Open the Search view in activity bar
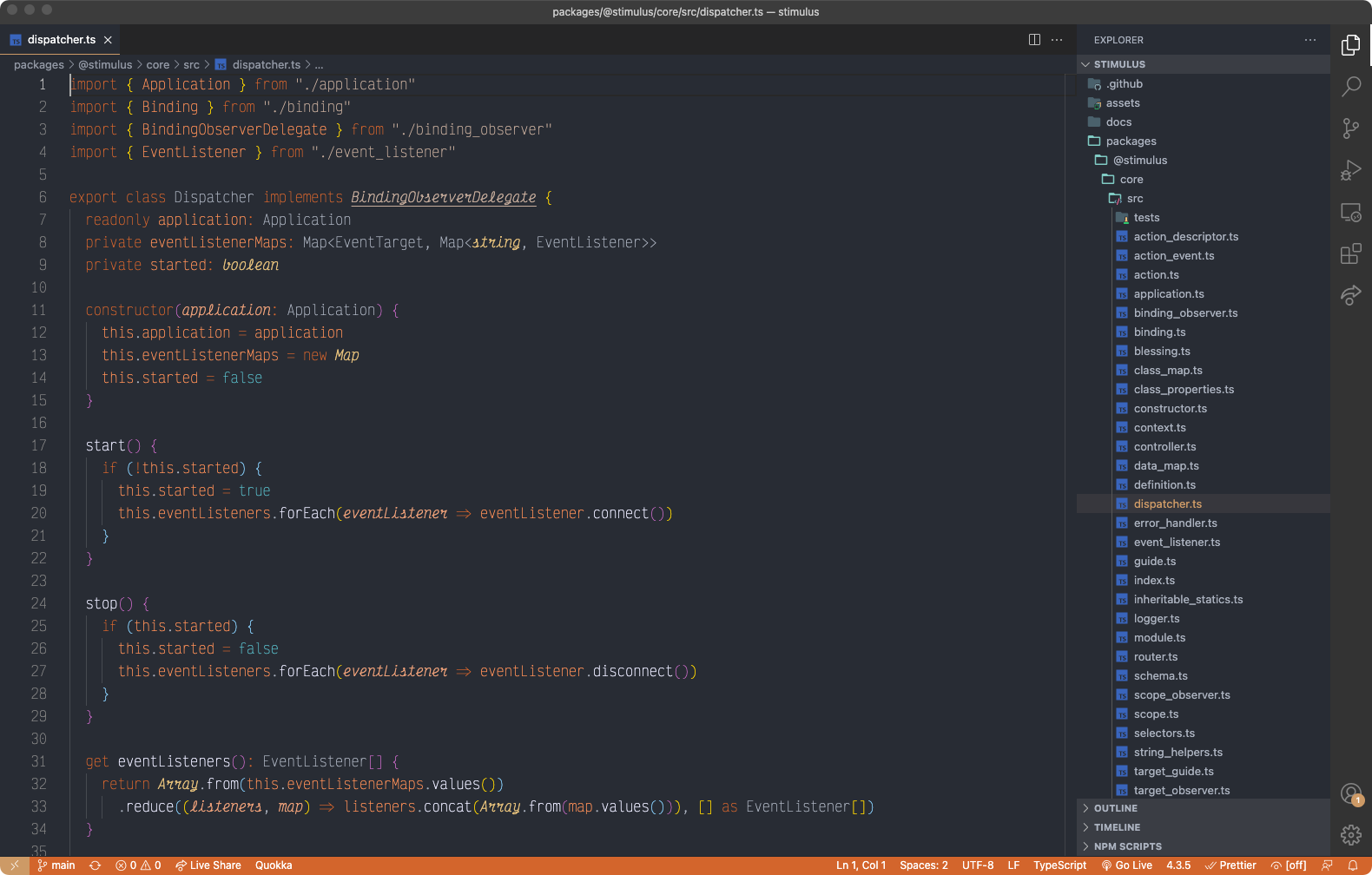This screenshot has width=1372, height=875. coord(1351,86)
